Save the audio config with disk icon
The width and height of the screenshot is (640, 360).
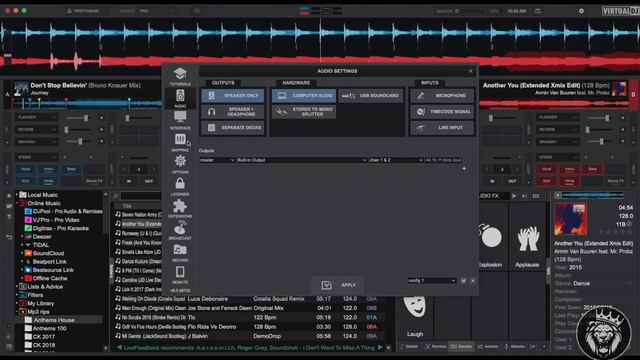(x=463, y=281)
